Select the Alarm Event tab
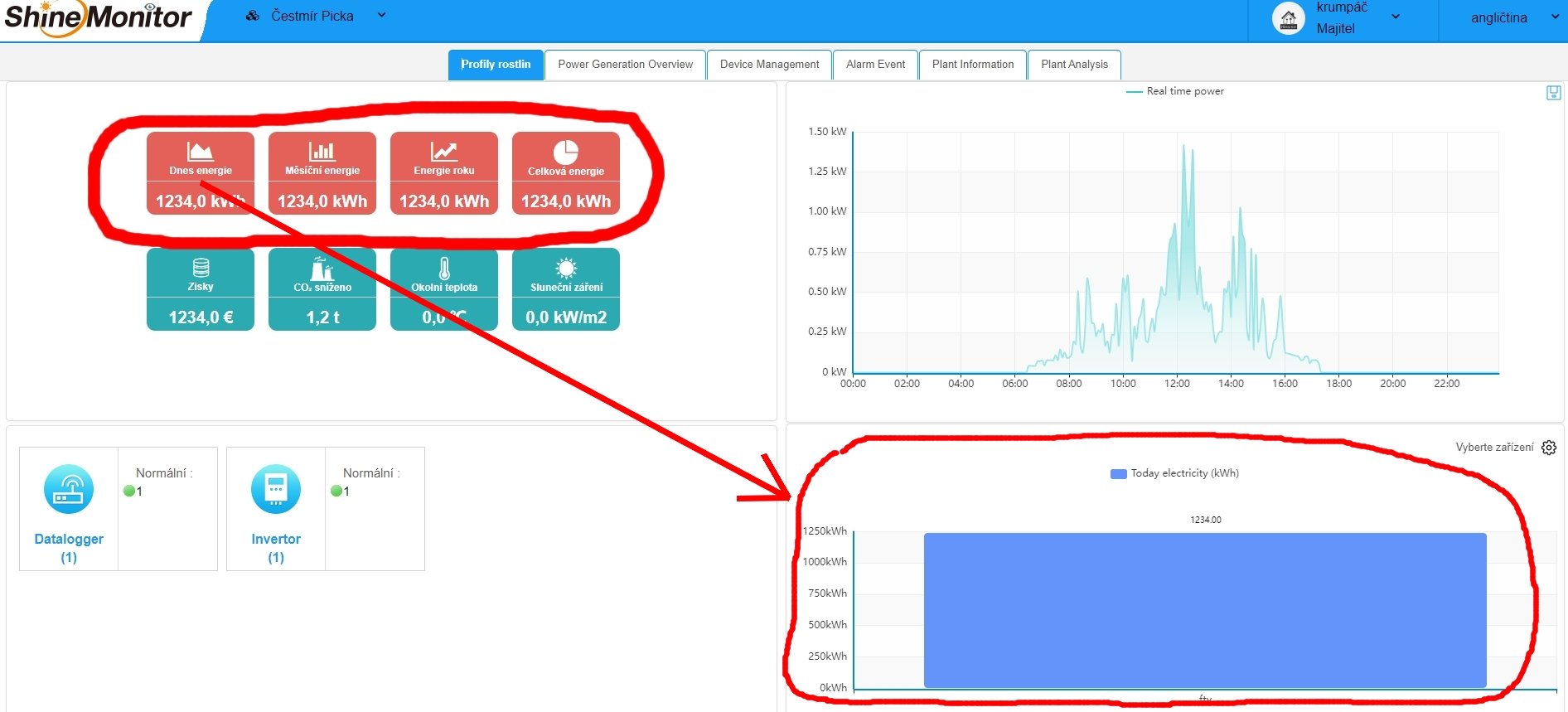 pos(875,65)
